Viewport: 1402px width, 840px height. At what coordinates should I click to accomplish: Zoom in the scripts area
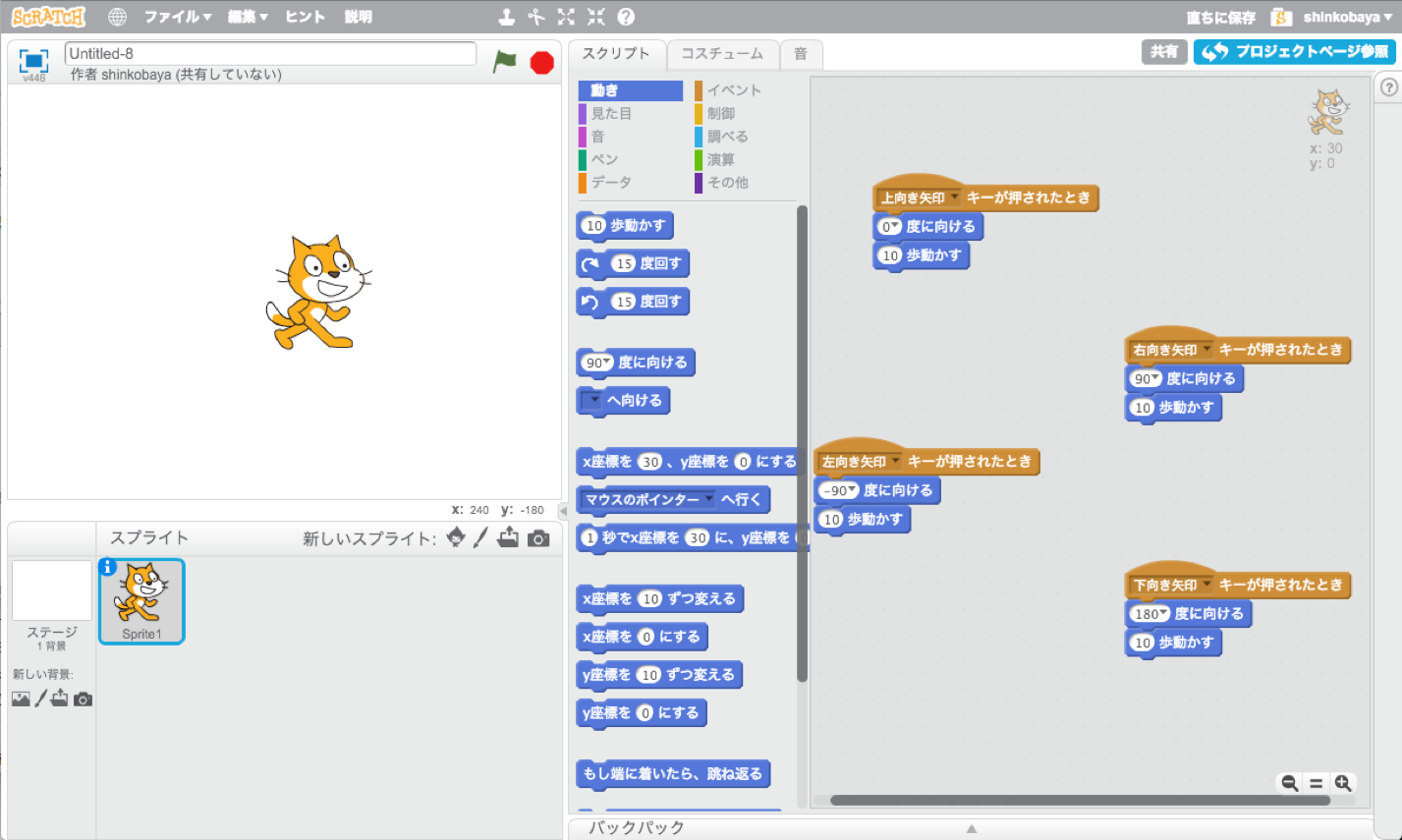pos(1343,783)
